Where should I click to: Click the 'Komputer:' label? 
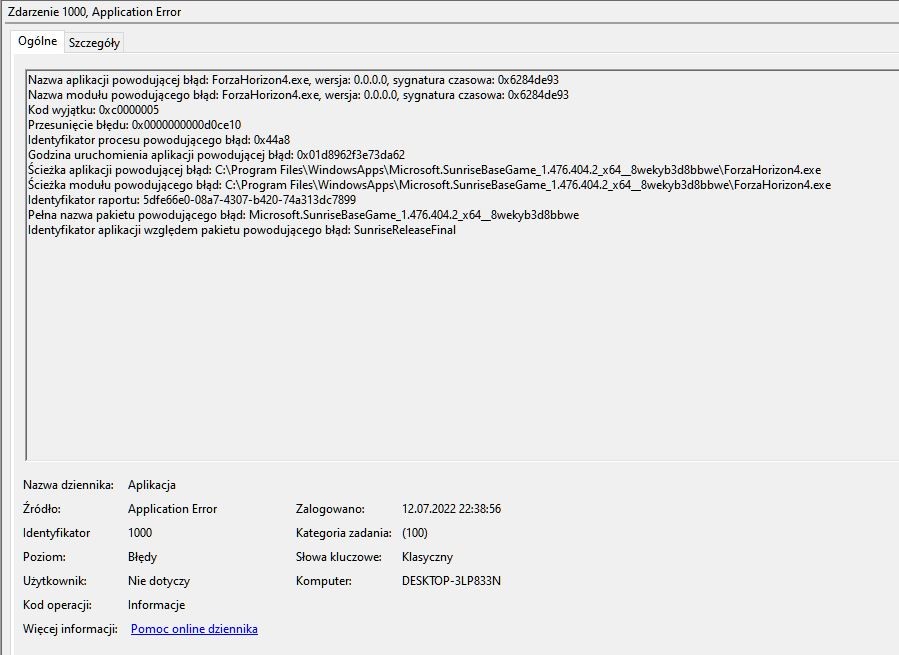click(x=323, y=581)
